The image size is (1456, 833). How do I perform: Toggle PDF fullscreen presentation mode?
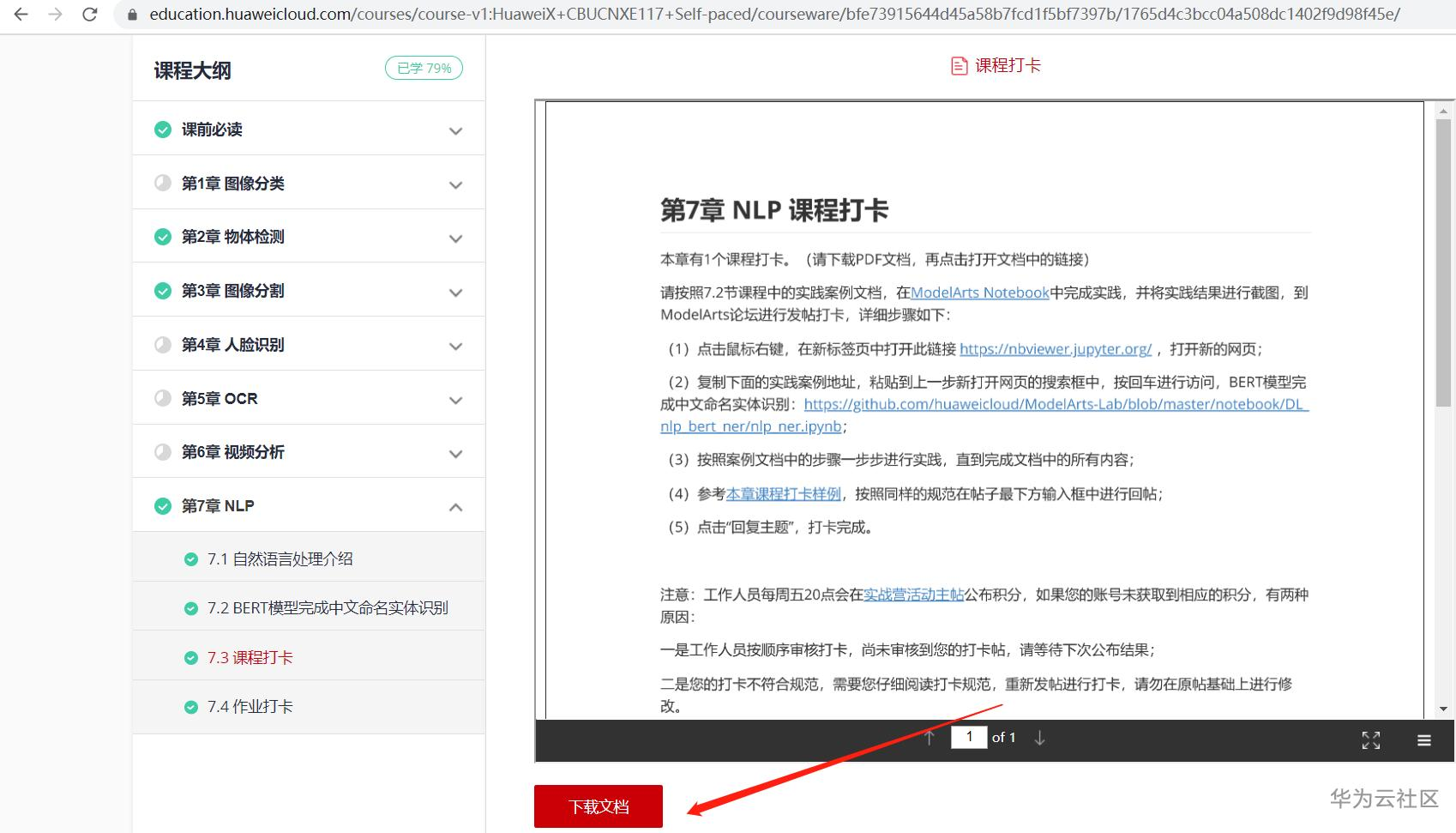(x=1371, y=740)
